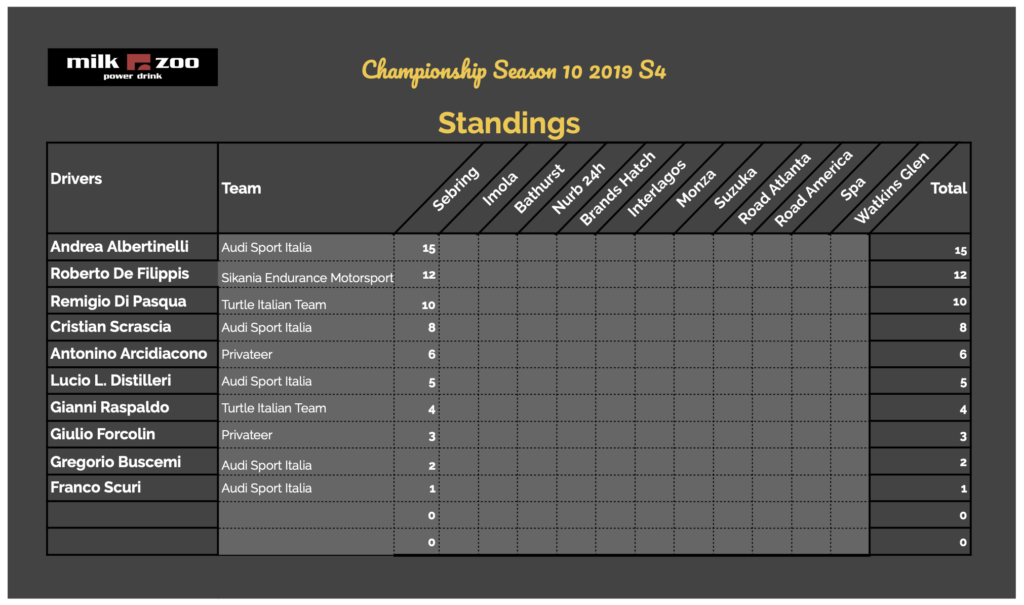Select the Total column header

tap(948, 188)
